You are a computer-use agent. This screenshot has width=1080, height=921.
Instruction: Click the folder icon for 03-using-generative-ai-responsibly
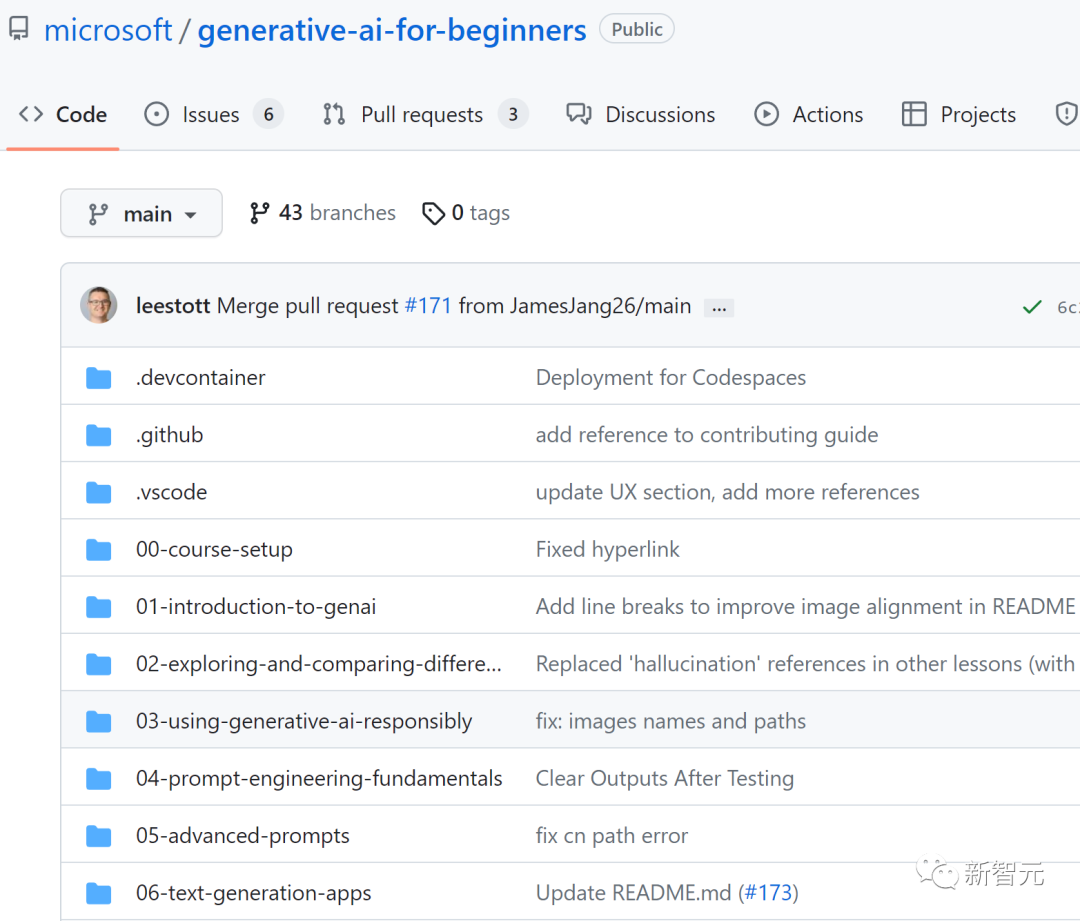tap(99, 722)
